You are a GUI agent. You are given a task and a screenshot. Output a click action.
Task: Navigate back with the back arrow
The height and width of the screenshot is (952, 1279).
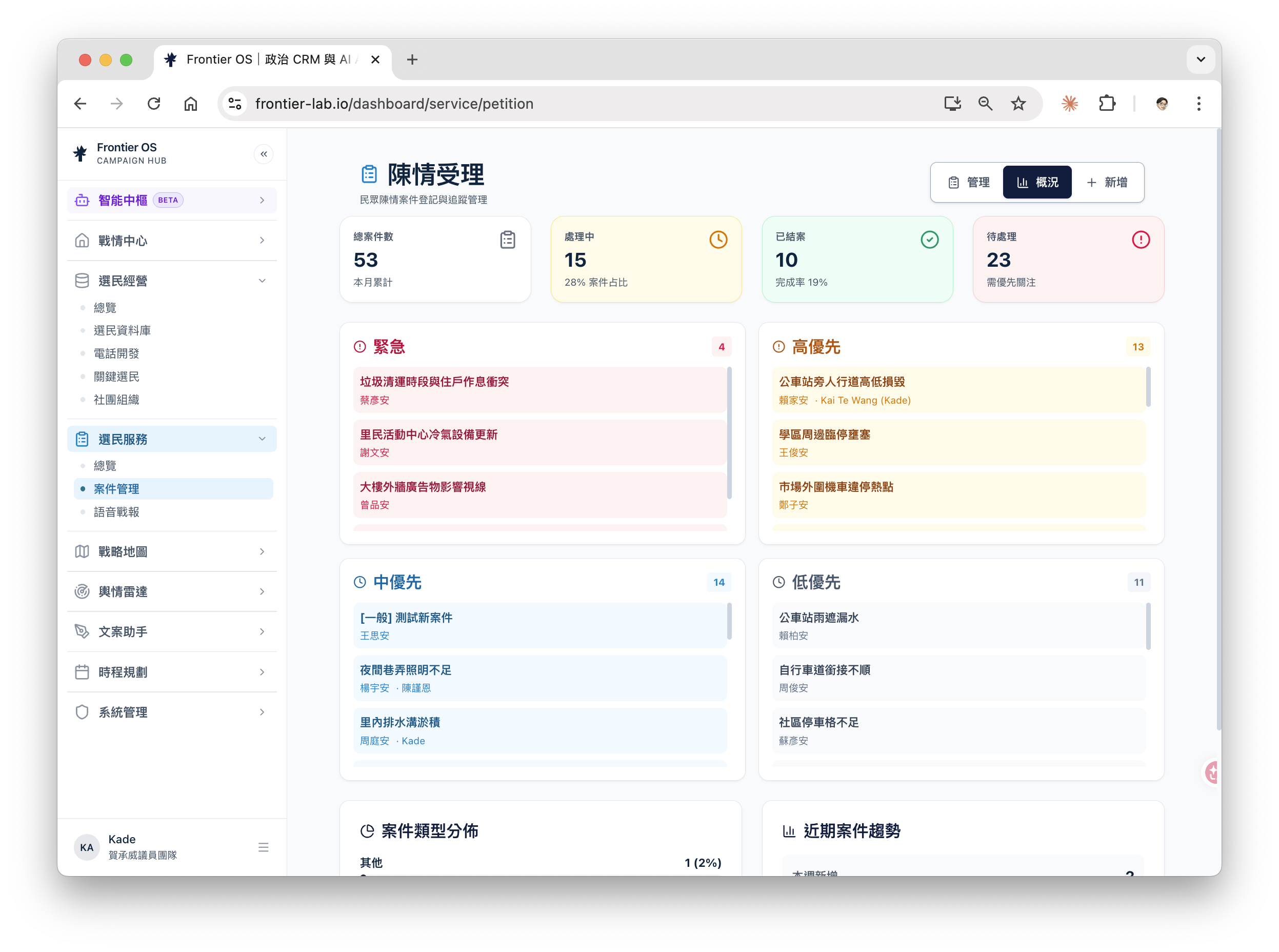pos(81,104)
